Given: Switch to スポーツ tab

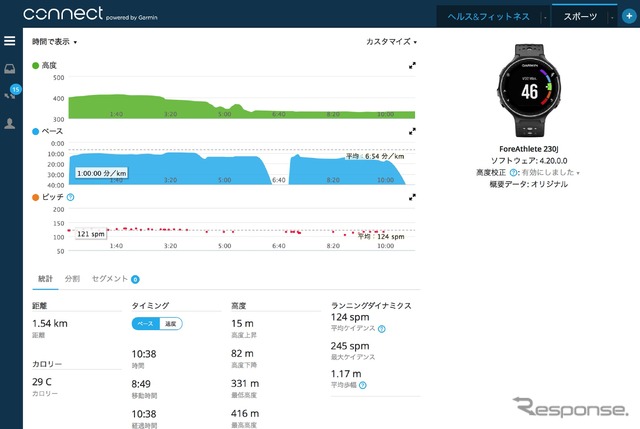Looking at the screenshot, I should 580,17.
